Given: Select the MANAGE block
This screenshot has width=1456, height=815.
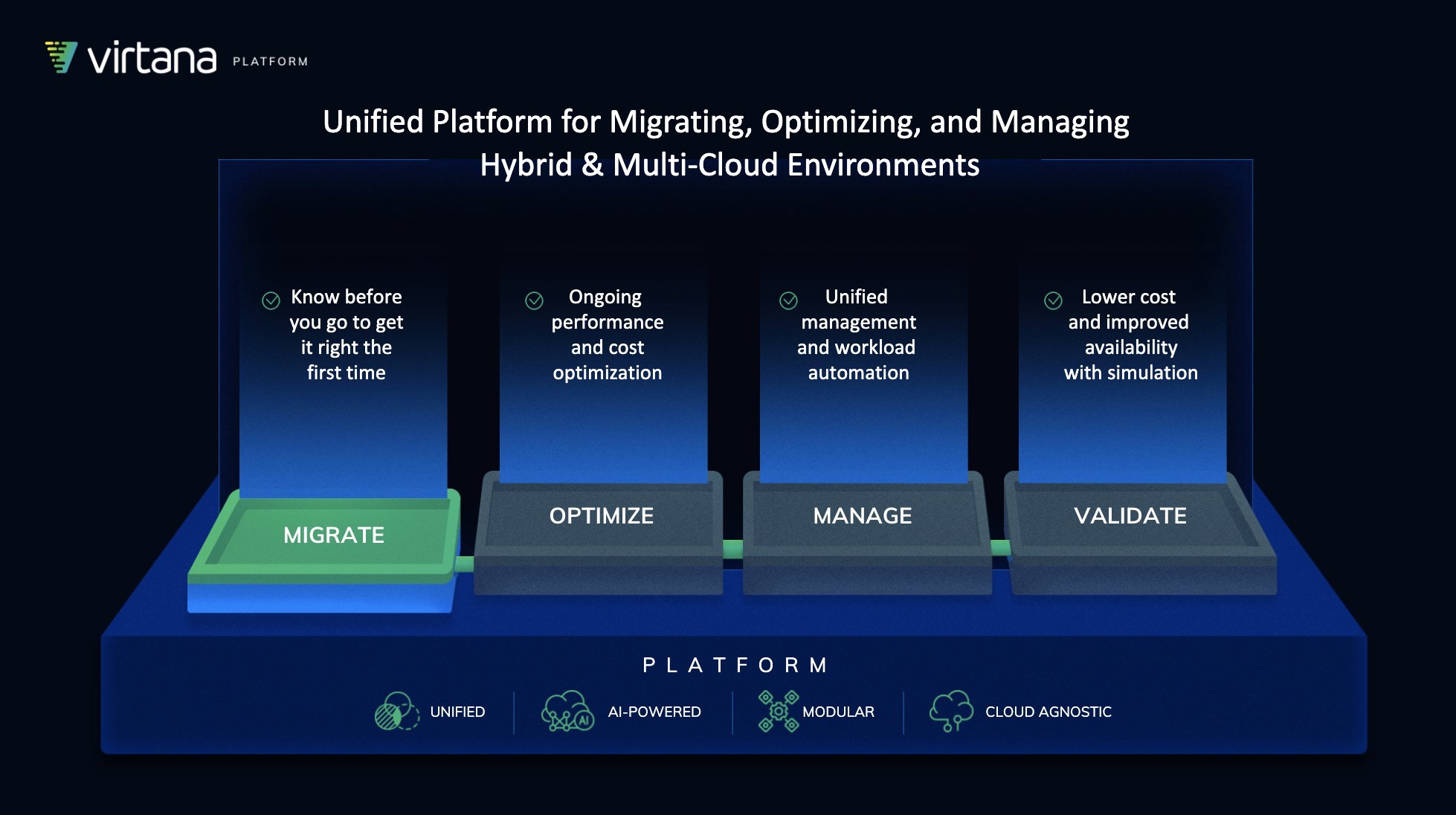Looking at the screenshot, I should coord(862,516).
